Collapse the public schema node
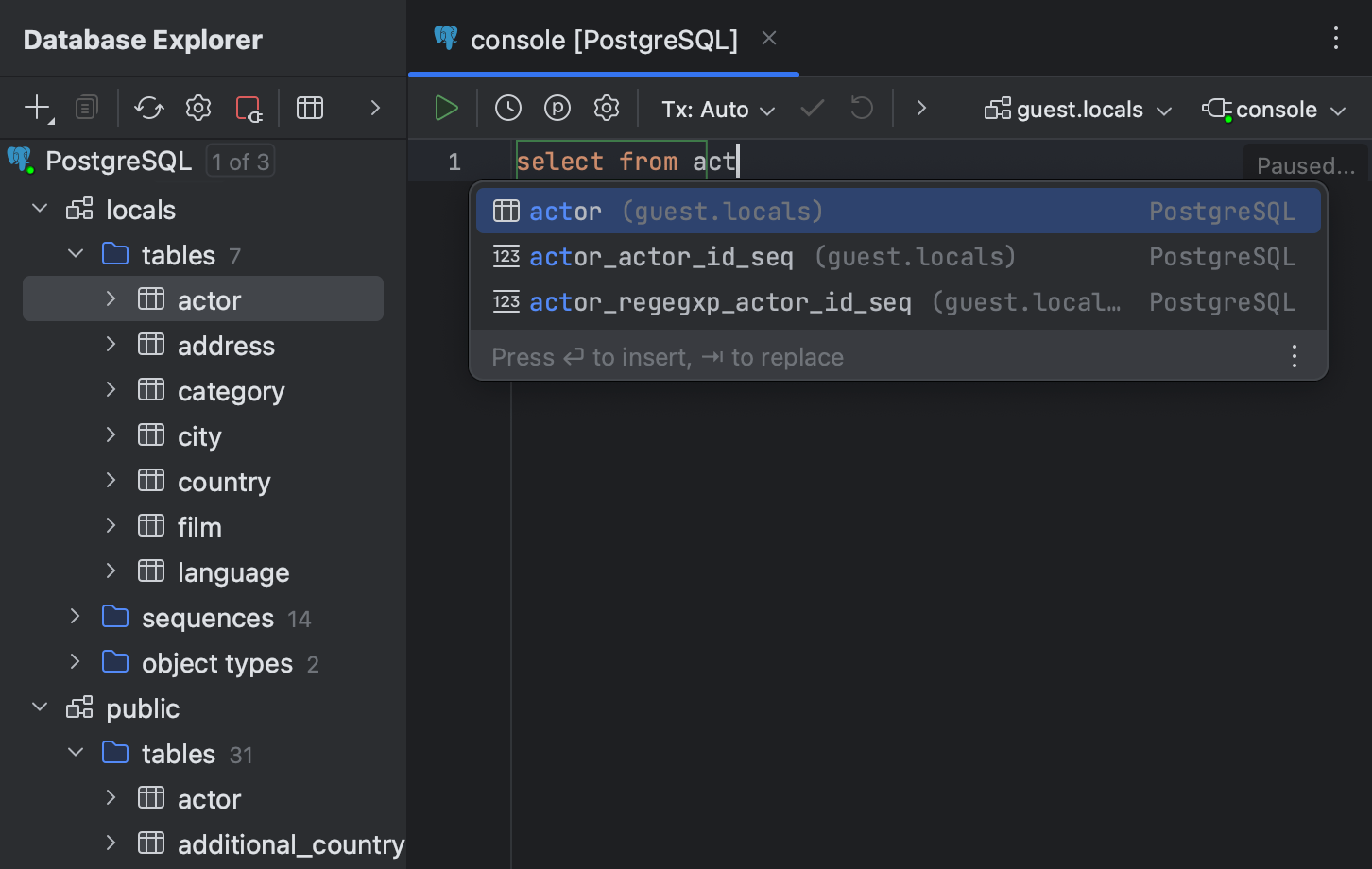Viewport: 1372px width, 869px height. [39, 707]
